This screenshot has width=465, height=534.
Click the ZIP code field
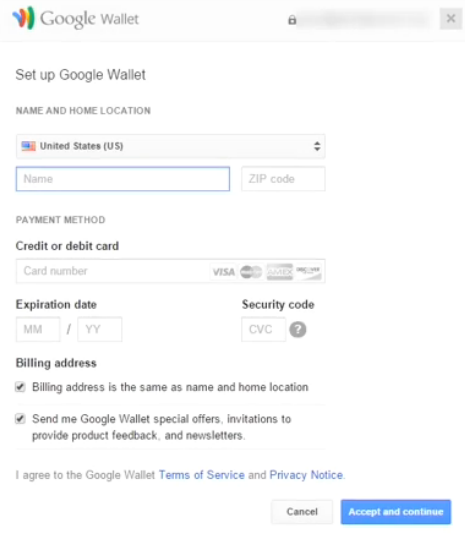click(x=283, y=179)
